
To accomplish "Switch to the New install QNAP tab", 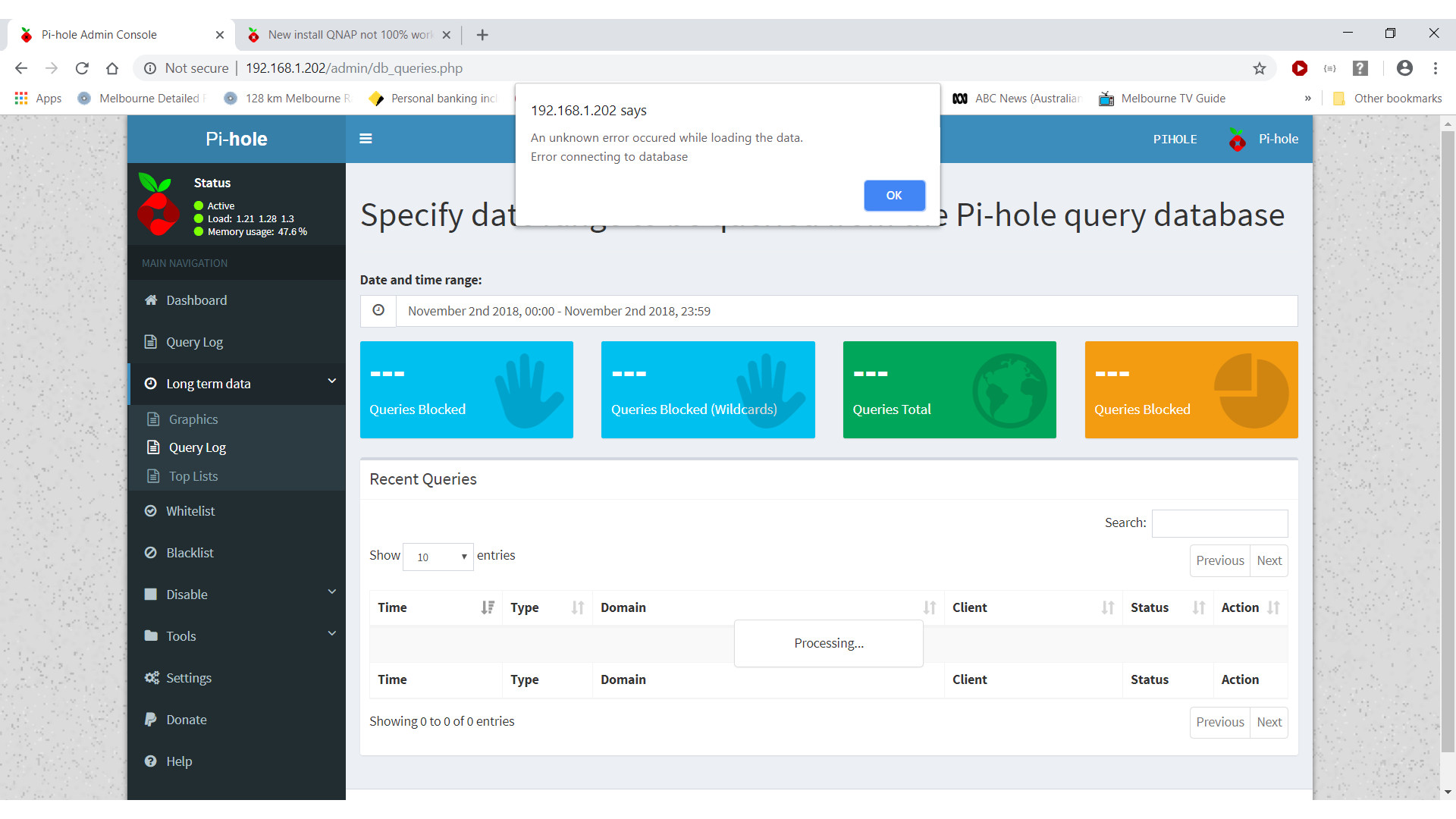I will [x=349, y=35].
